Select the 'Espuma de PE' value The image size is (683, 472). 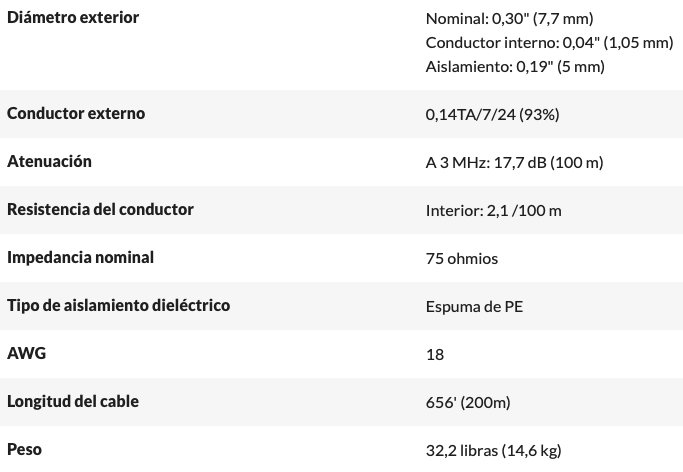click(474, 306)
